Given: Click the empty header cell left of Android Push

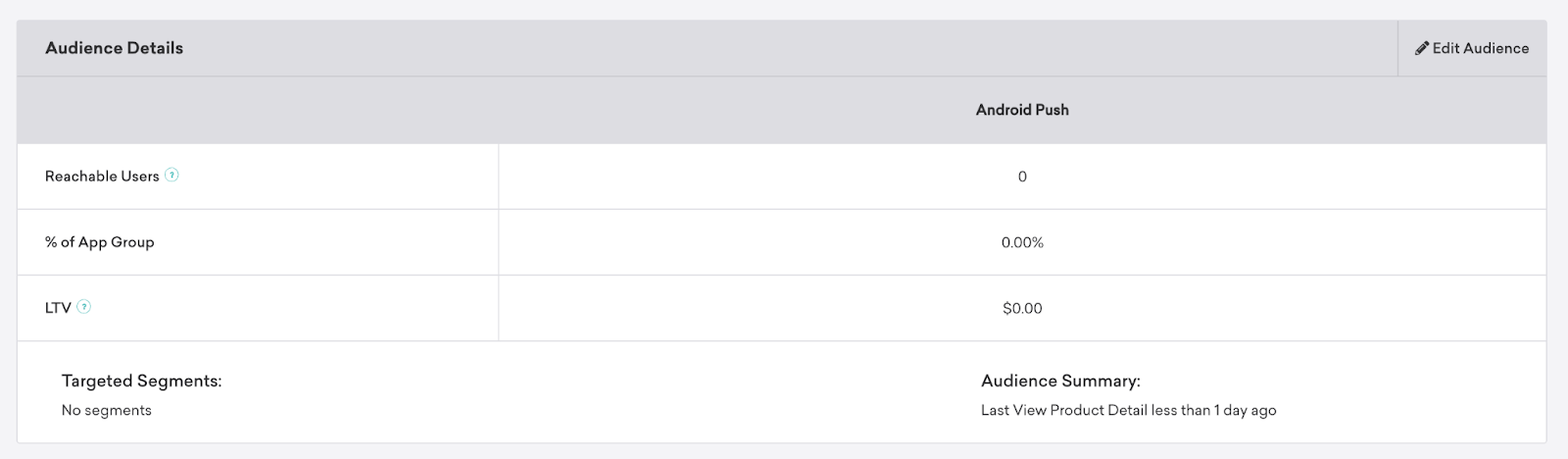Looking at the screenshot, I should point(257,110).
